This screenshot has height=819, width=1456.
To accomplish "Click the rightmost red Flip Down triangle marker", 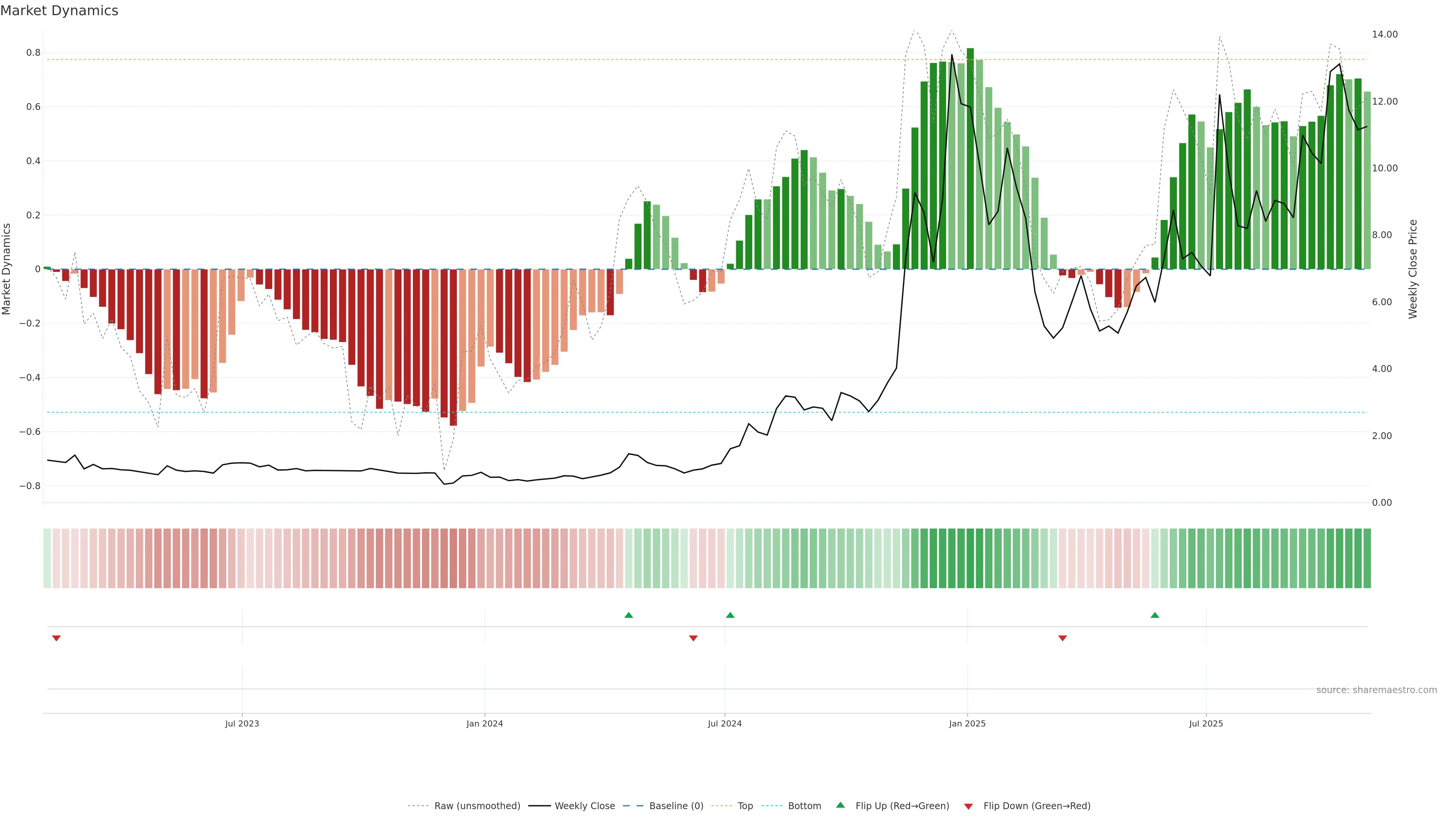I will point(1062,638).
